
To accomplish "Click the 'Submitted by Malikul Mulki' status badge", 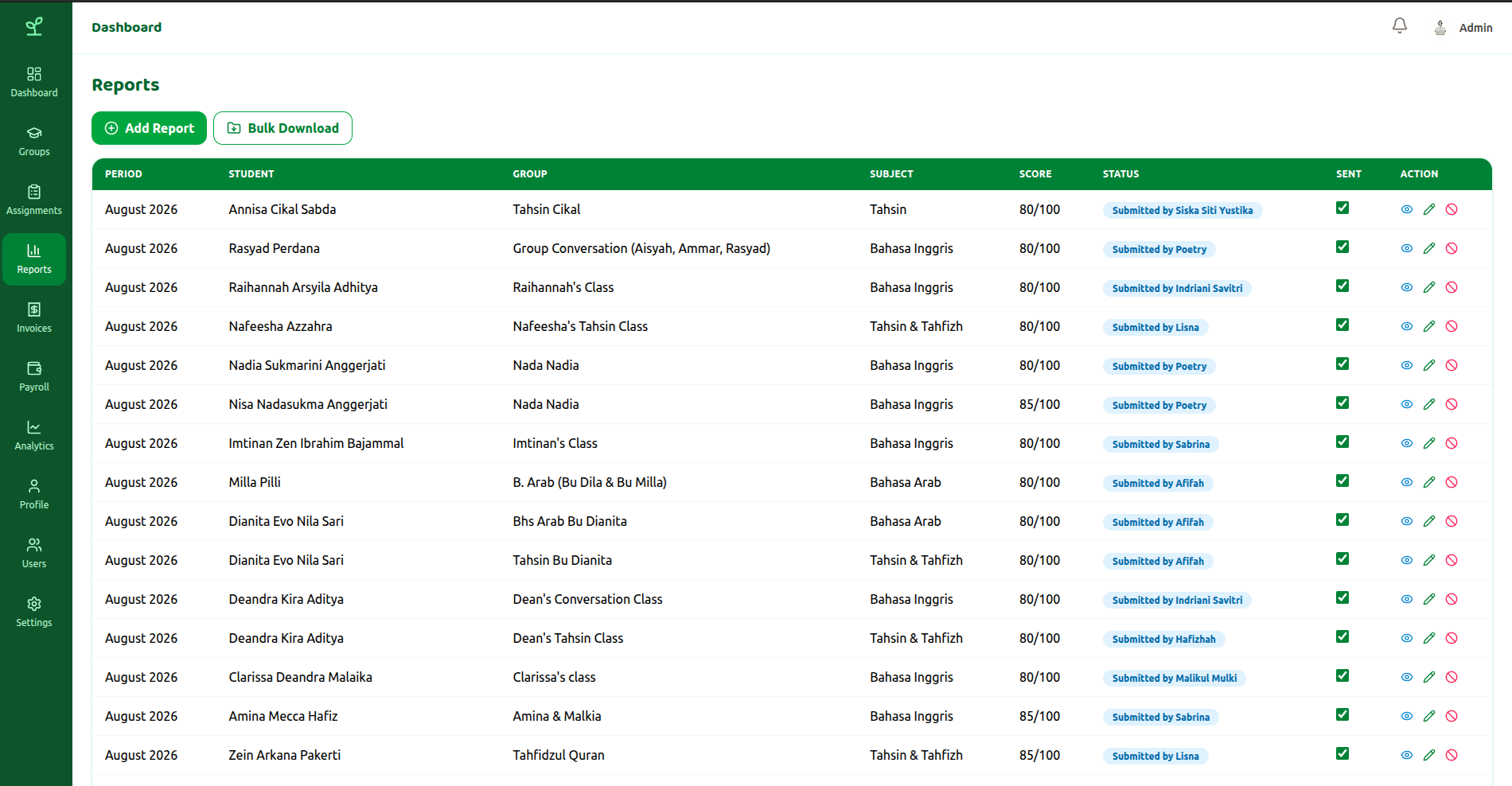I will click(1174, 678).
